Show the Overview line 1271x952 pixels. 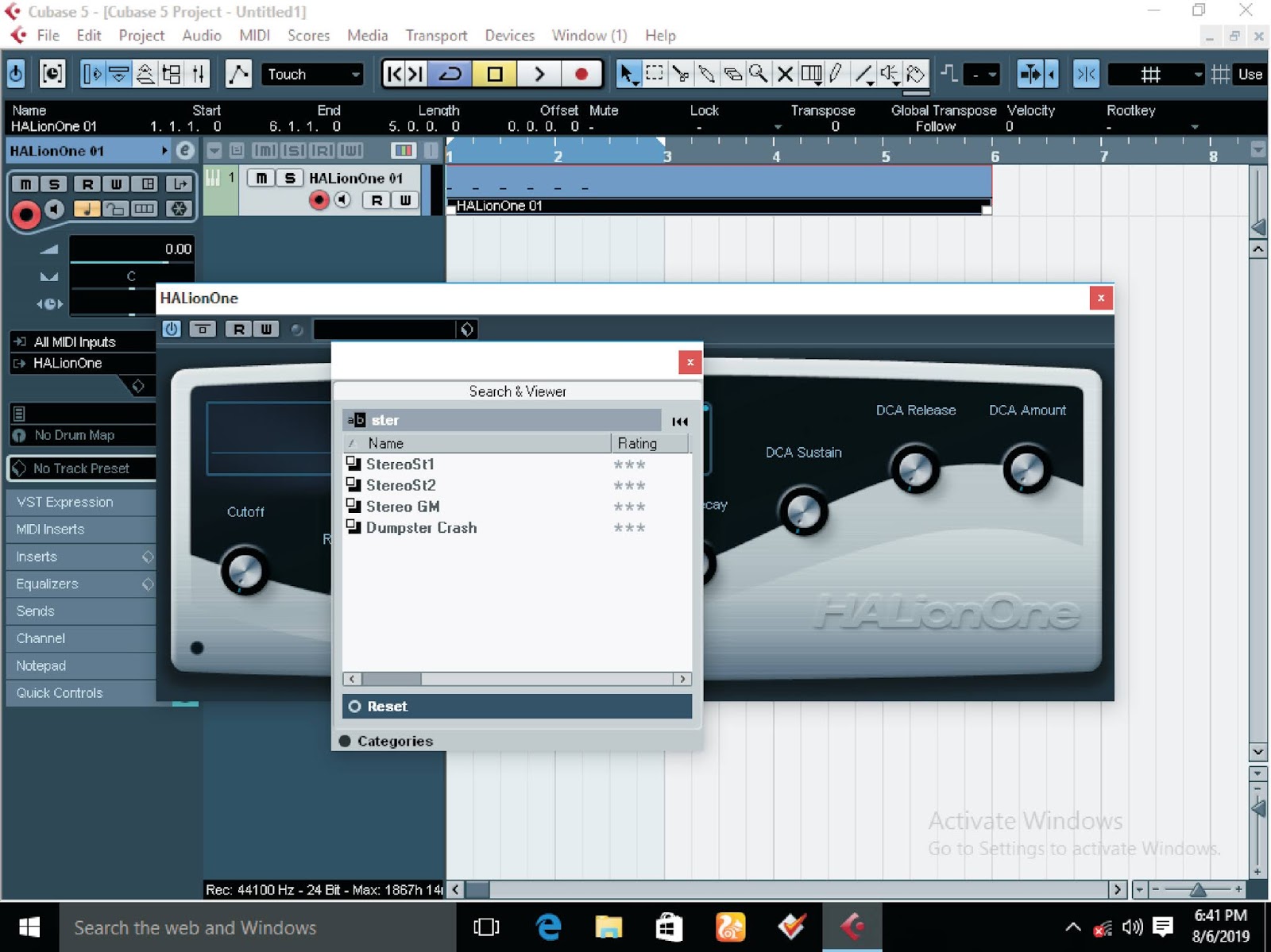click(145, 74)
